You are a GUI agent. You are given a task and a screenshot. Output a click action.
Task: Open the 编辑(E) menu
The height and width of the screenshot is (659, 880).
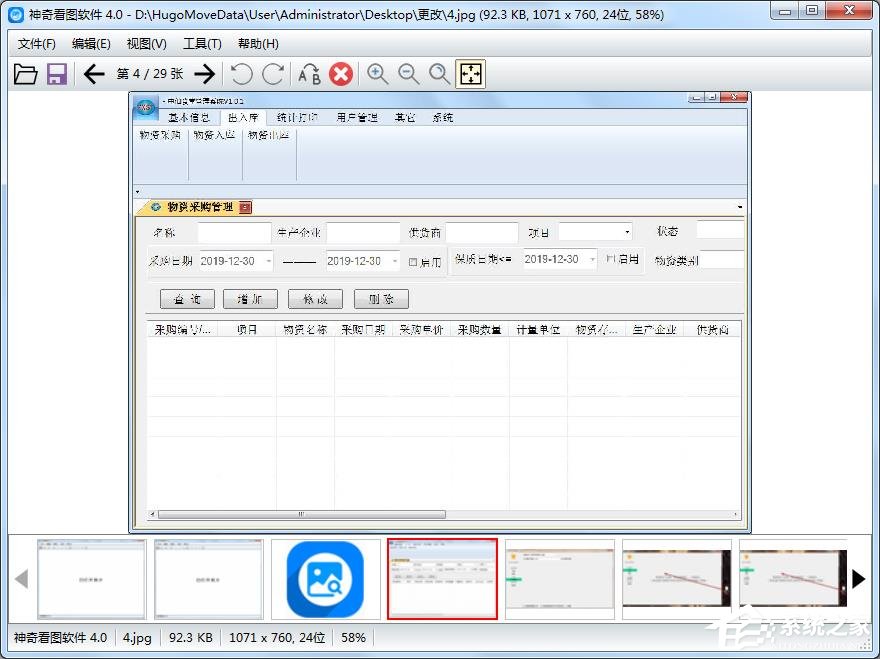click(x=91, y=44)
